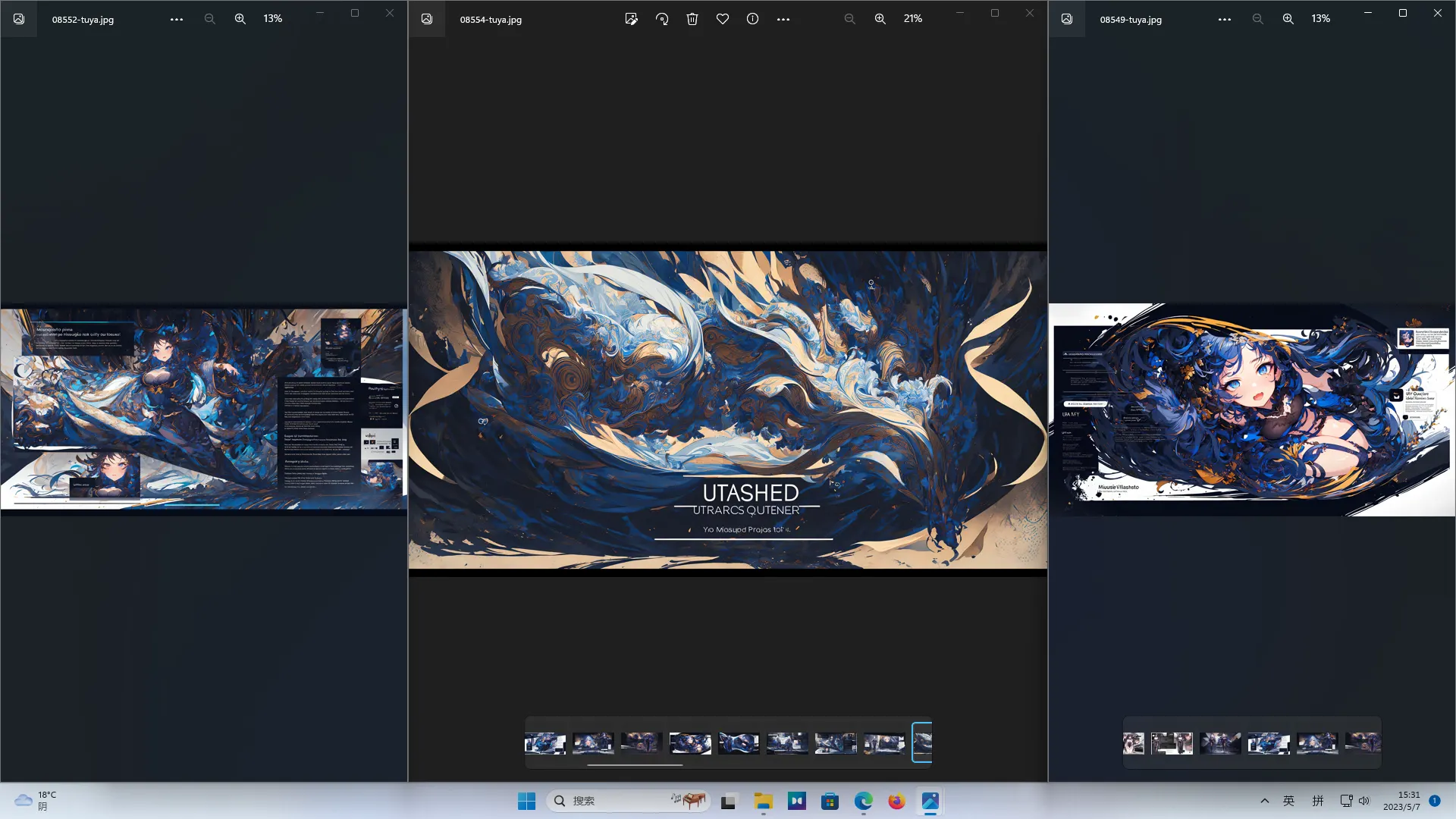Open the notification badge in system tray
The image size is (1456, 819).
[x=1435, y=801]
